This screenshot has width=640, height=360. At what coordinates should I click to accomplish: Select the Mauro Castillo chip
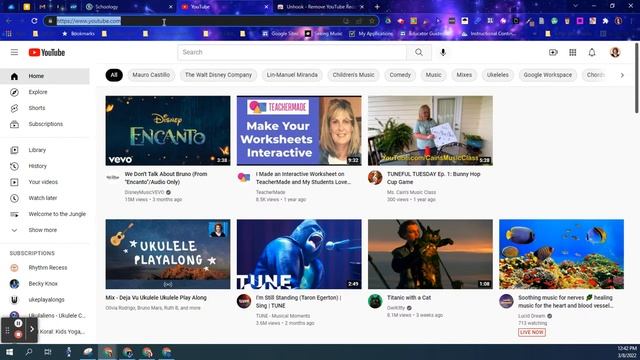(x=151, y=75)
